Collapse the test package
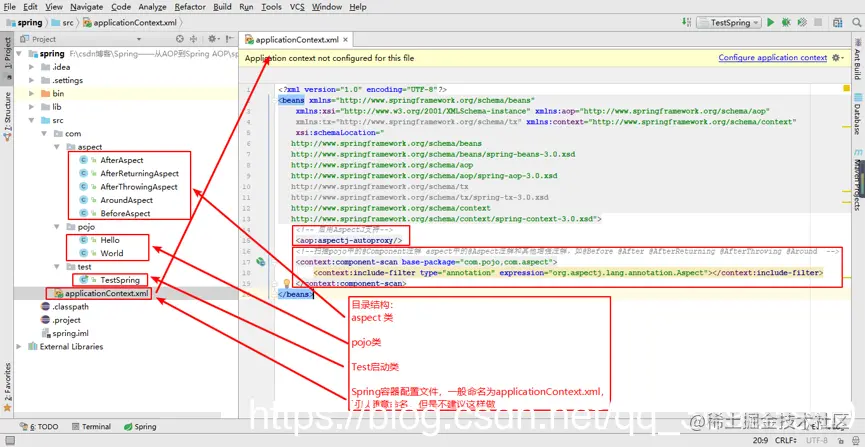Viewport: 865px width, 447px height. pos(57,267)
